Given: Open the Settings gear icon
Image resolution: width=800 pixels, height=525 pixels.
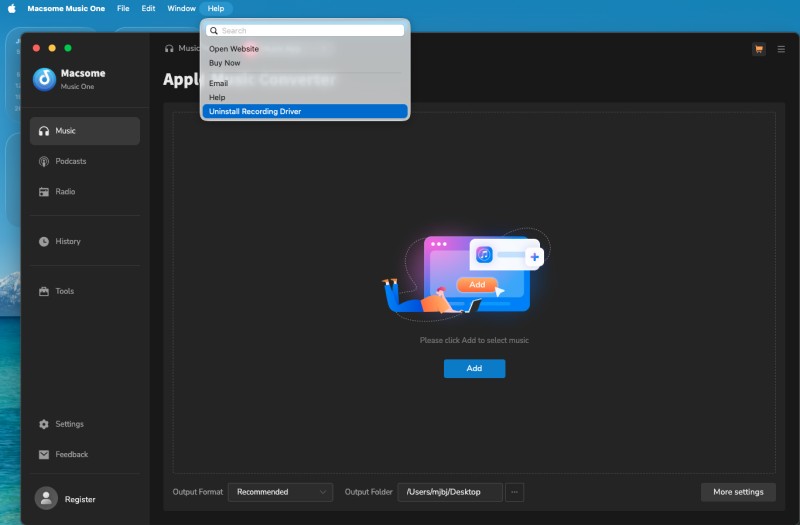Looking at the screenshot, I should pos(44,424).
